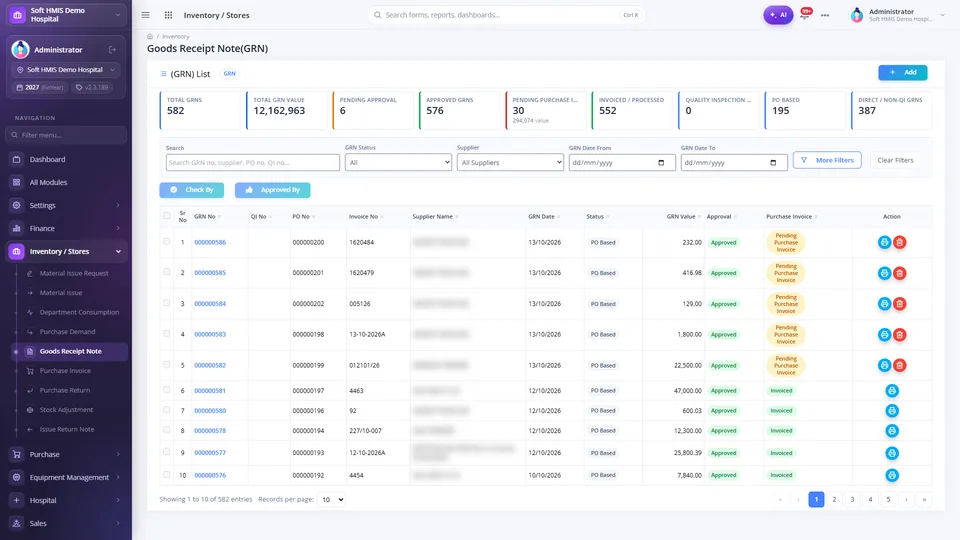
Task: Check the row checkbox for GRN 000000581
Action: pos(167,390)
